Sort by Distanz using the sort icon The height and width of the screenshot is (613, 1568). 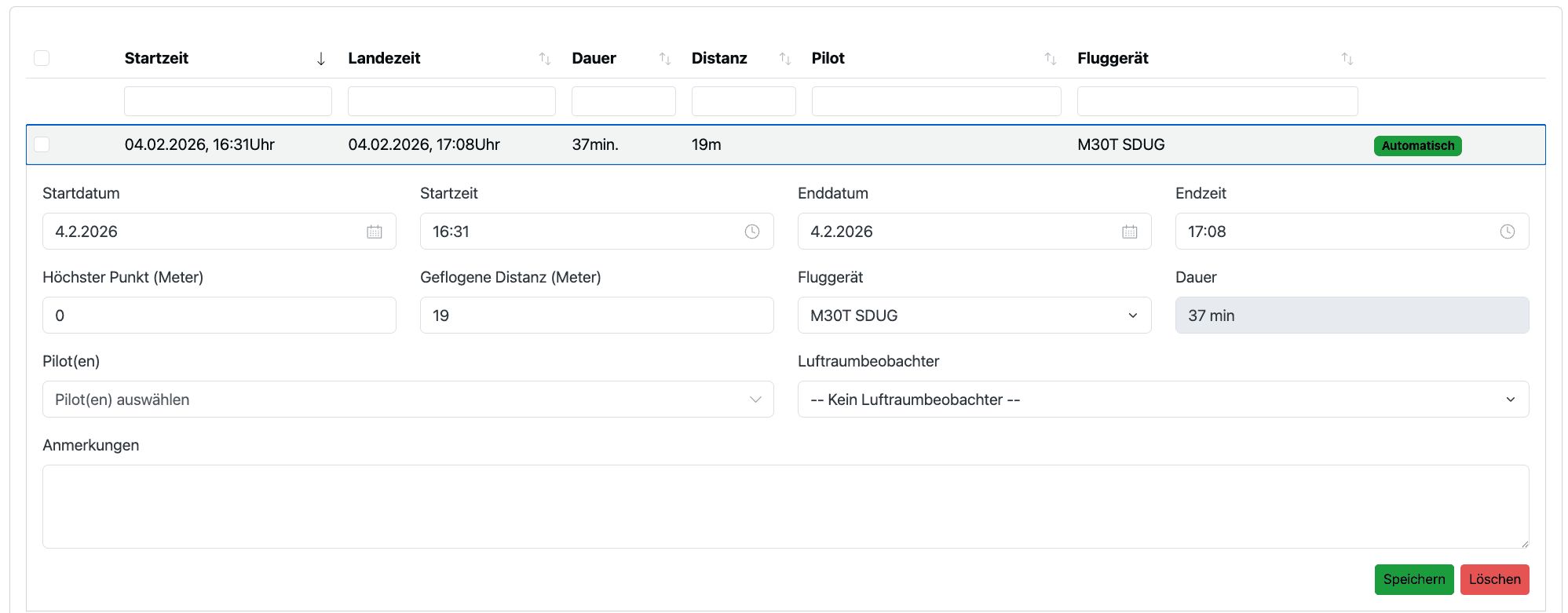coord(784,59)
